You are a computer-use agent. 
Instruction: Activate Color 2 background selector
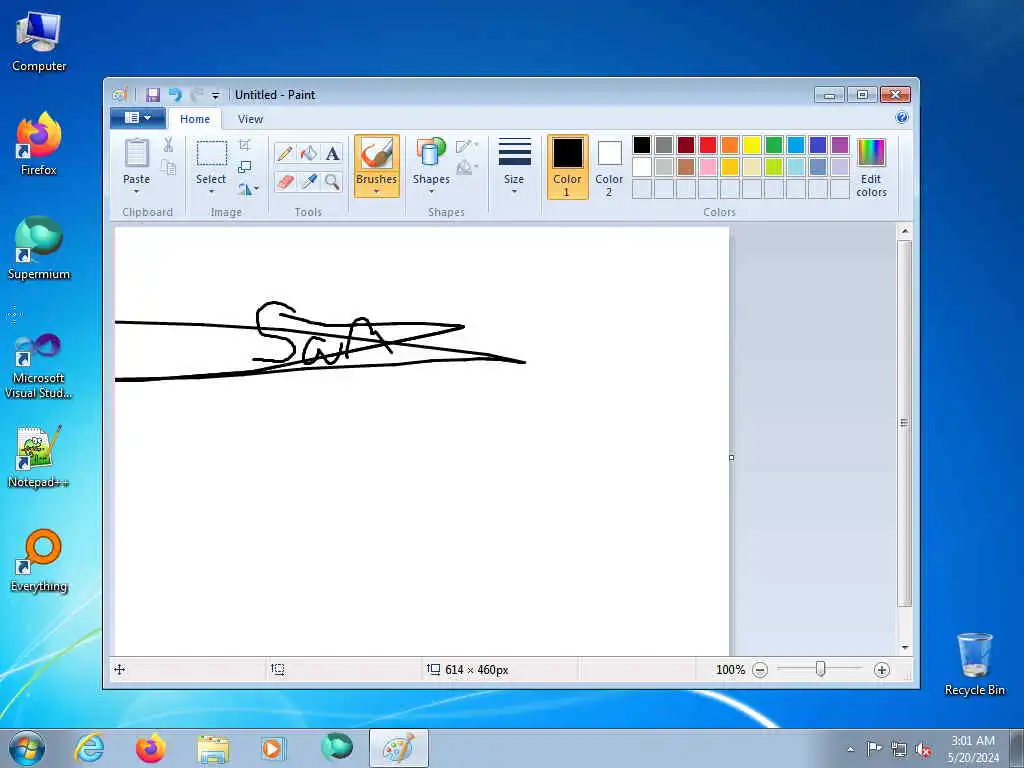609,167
